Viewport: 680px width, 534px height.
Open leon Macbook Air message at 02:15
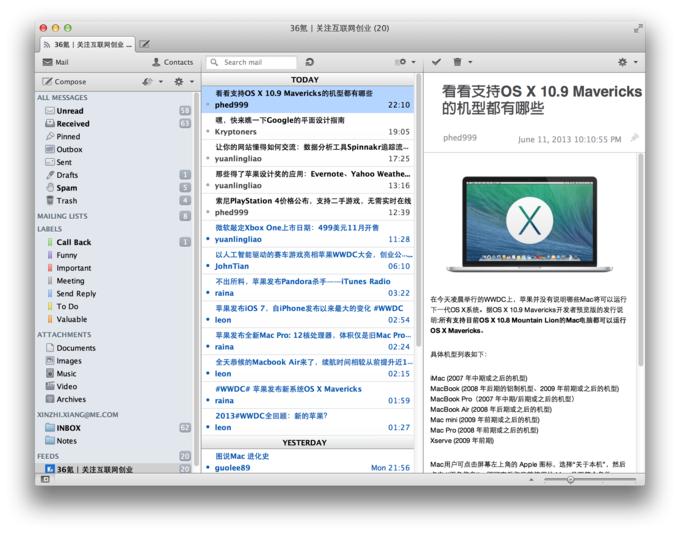tap(308, 368)
